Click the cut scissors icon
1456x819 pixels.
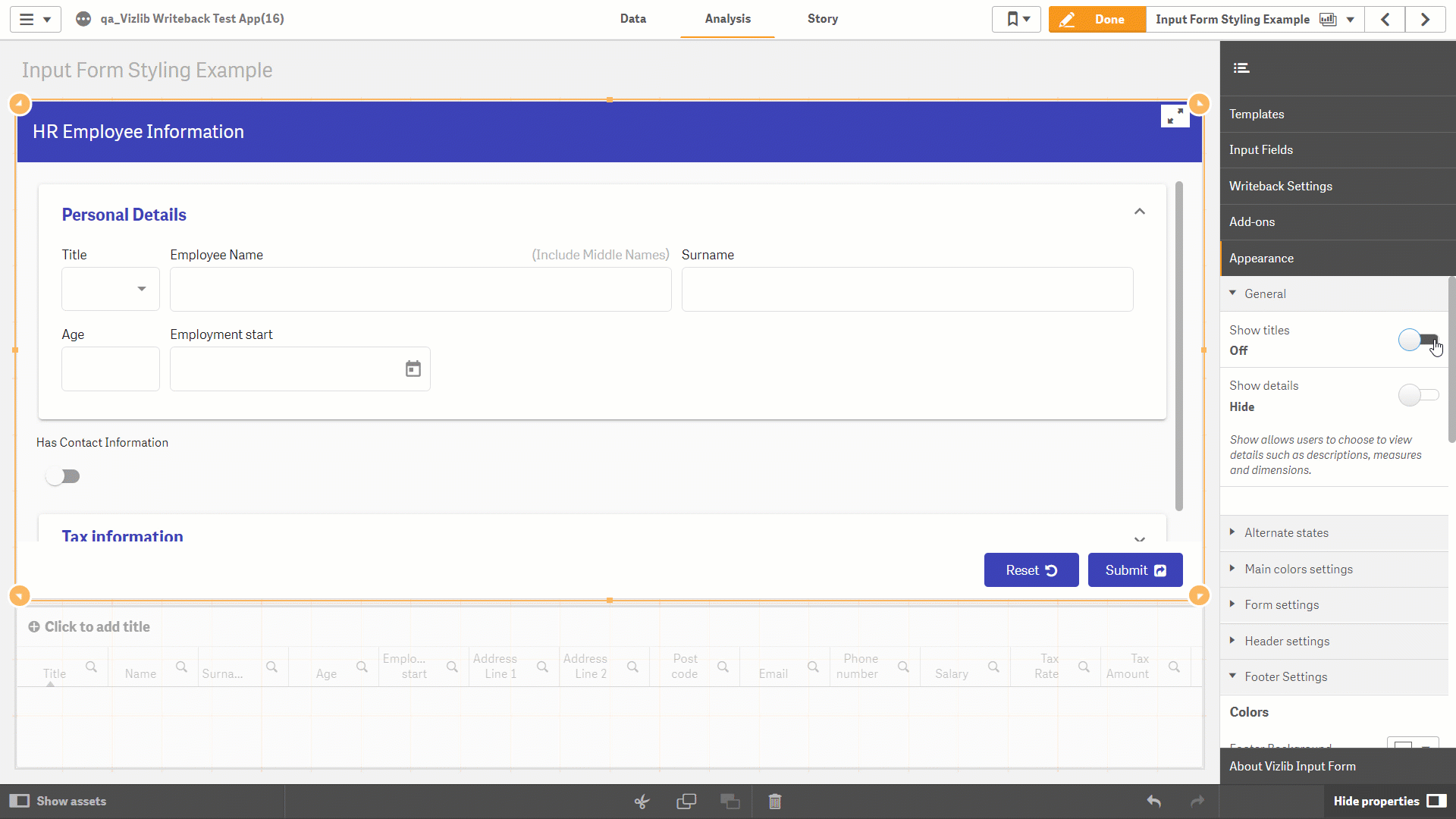(642, 802)
